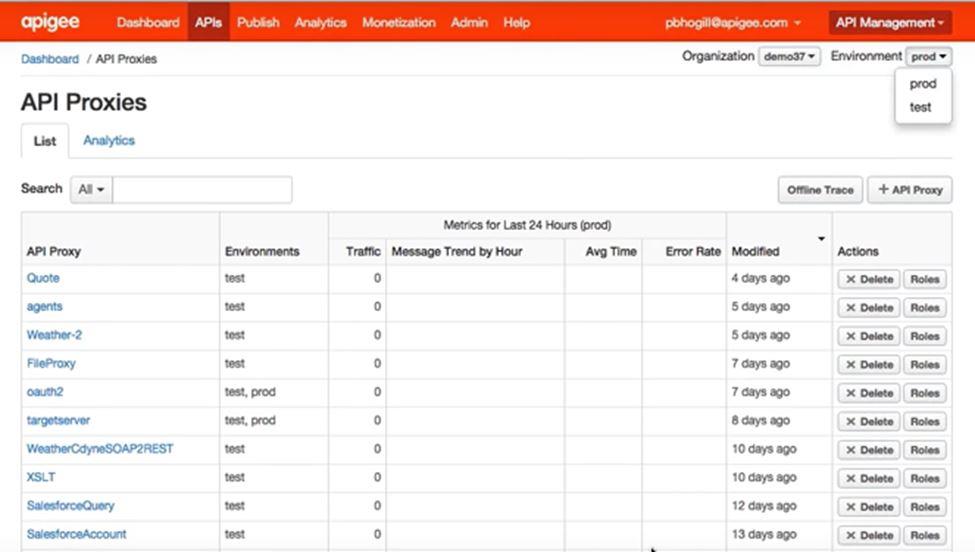The height and width of the screenshot is (552, 975).
Task: Open the All search filter dropdown
Action: click(x=91, y=190)
